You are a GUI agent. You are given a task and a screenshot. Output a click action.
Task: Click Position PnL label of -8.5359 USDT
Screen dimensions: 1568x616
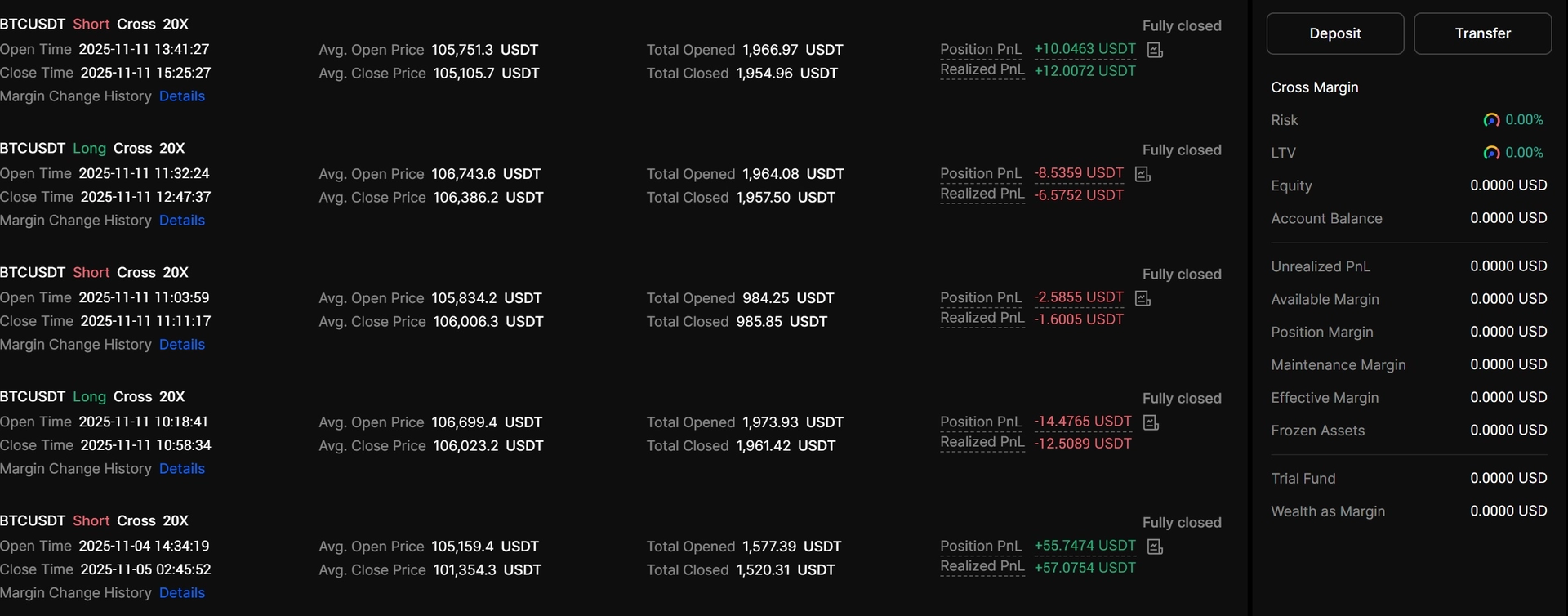980,174
